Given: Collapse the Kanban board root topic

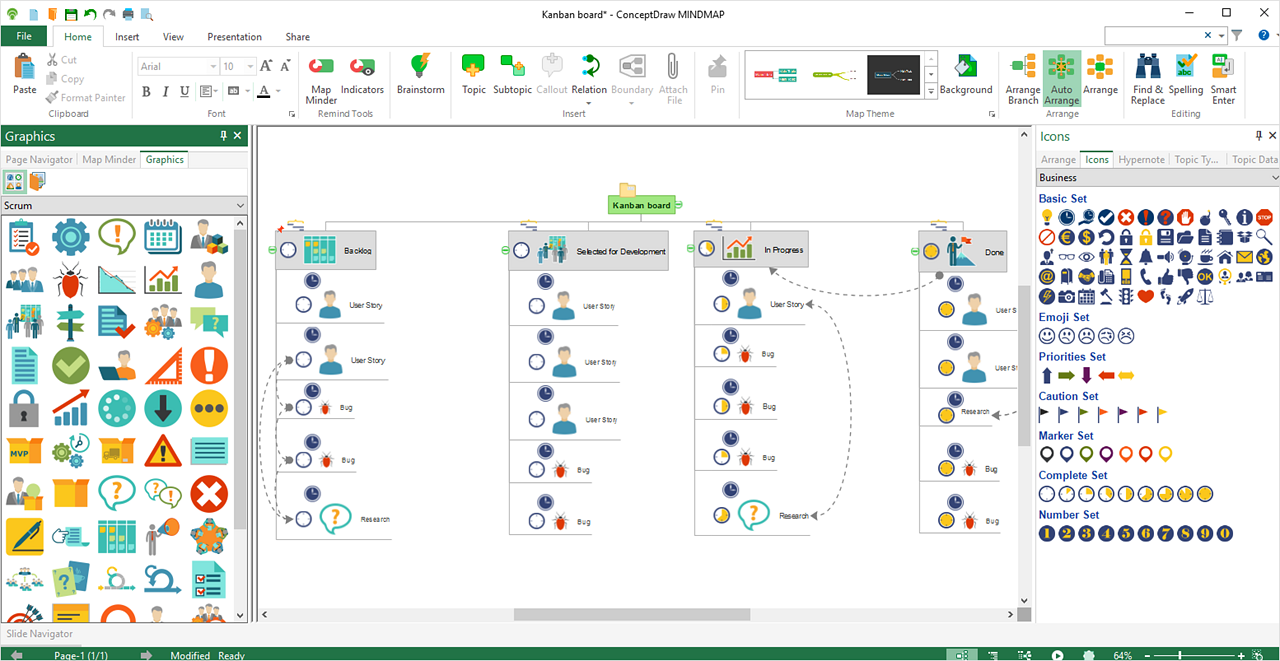Looking at the screenshot, I should point(678,205).
